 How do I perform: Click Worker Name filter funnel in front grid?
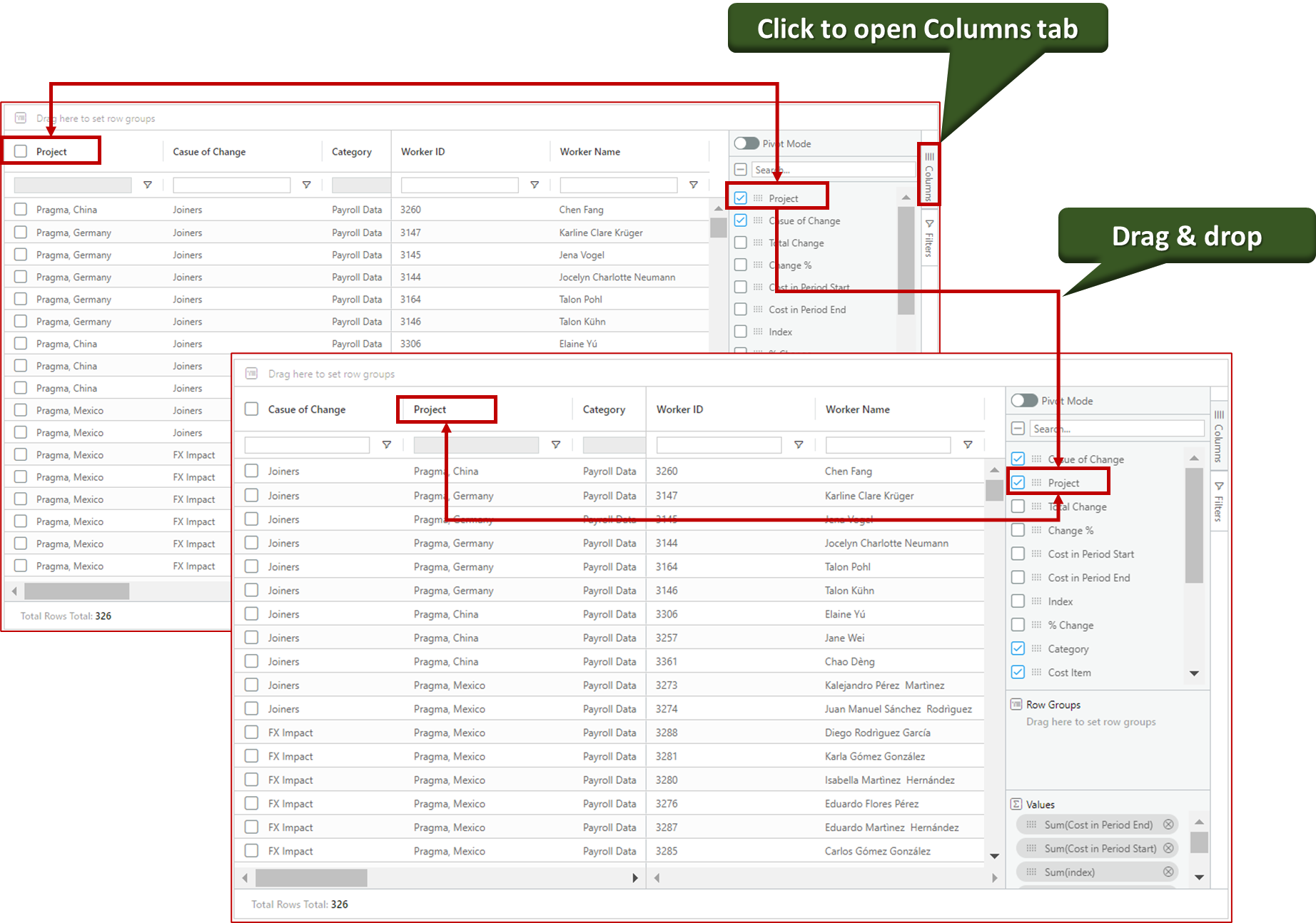(x=968, y=445)
